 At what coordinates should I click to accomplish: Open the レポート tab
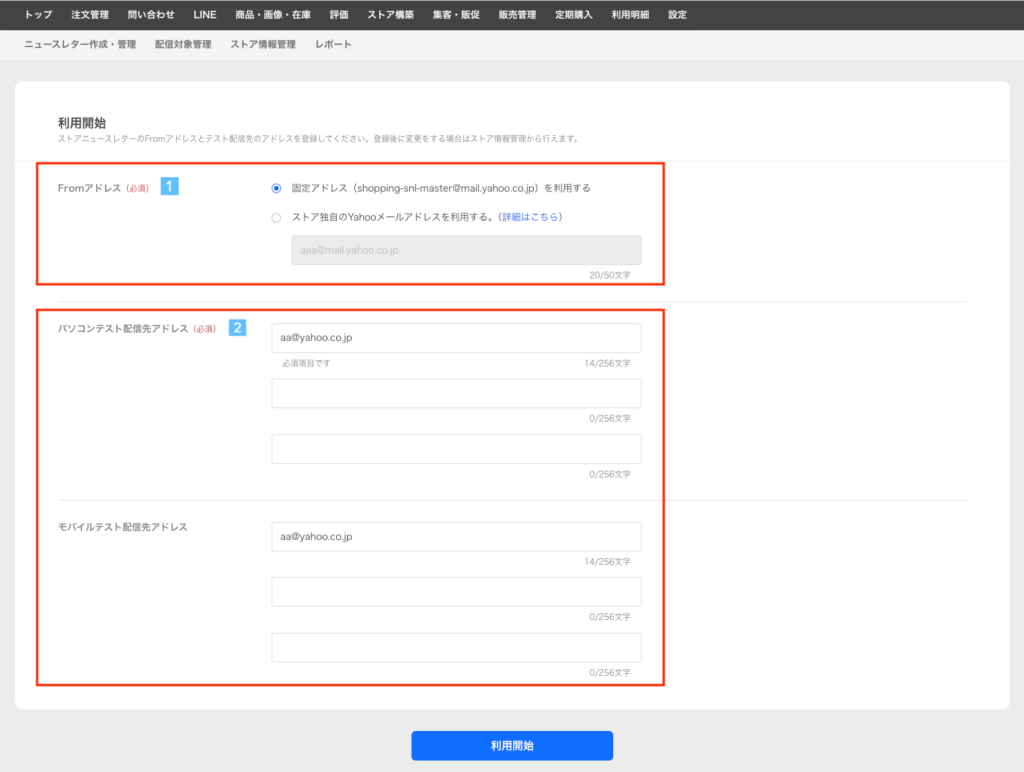[333, 45]
